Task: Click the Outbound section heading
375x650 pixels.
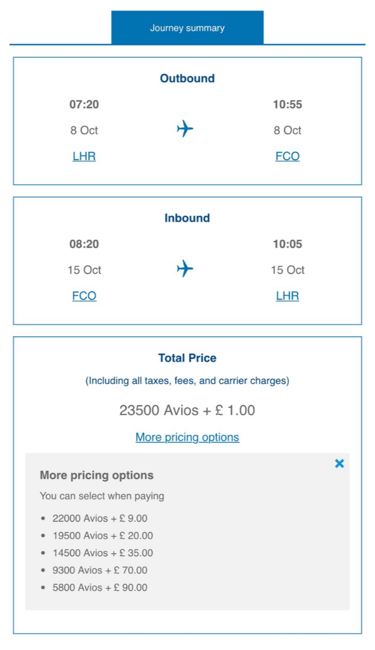Action: pos(187,78)
